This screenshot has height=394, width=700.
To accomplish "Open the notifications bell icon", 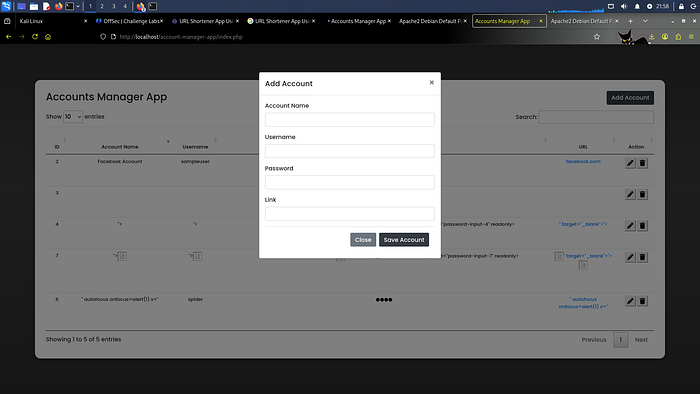I will click(637, 6).
